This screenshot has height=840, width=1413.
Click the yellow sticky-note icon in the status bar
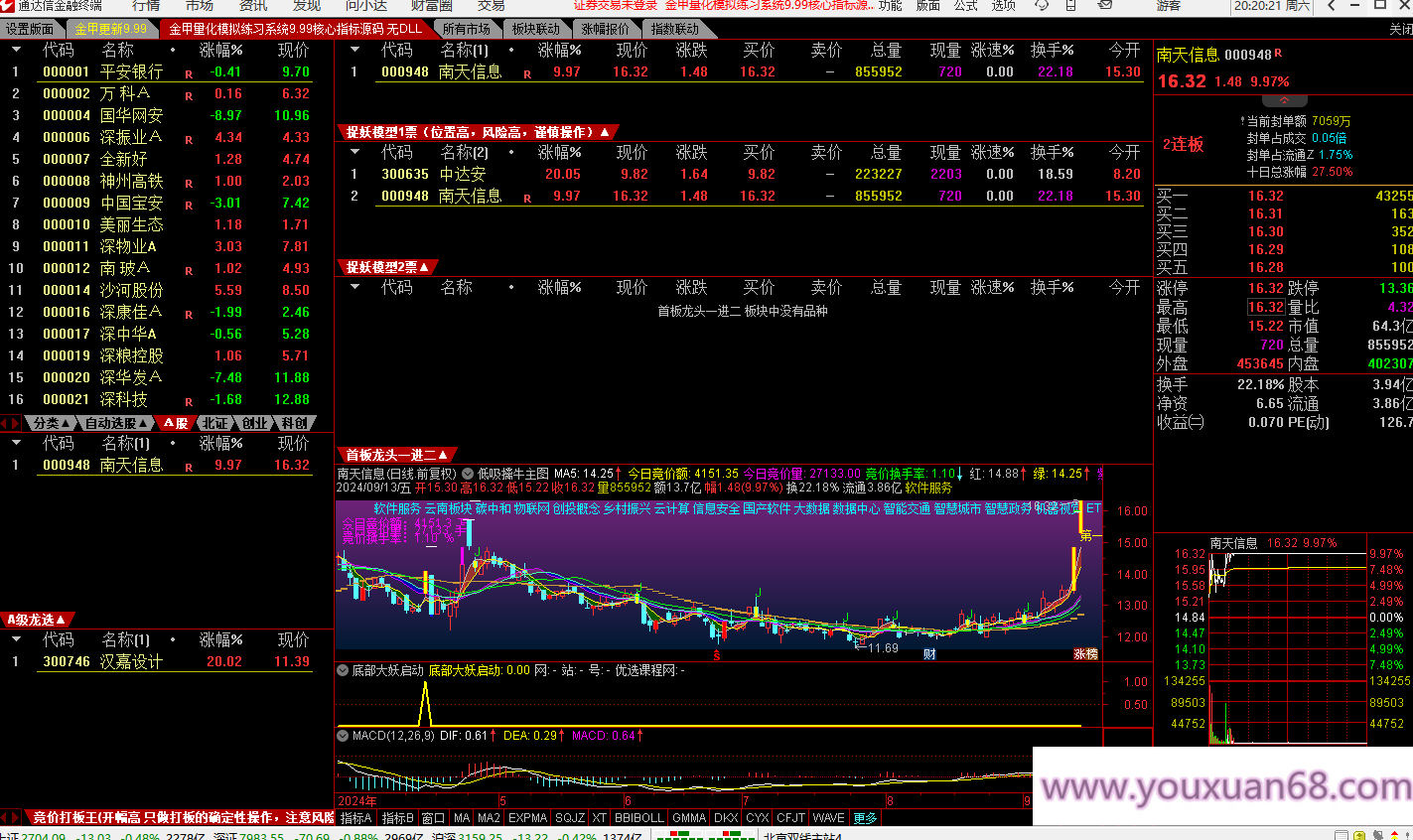1359,835
